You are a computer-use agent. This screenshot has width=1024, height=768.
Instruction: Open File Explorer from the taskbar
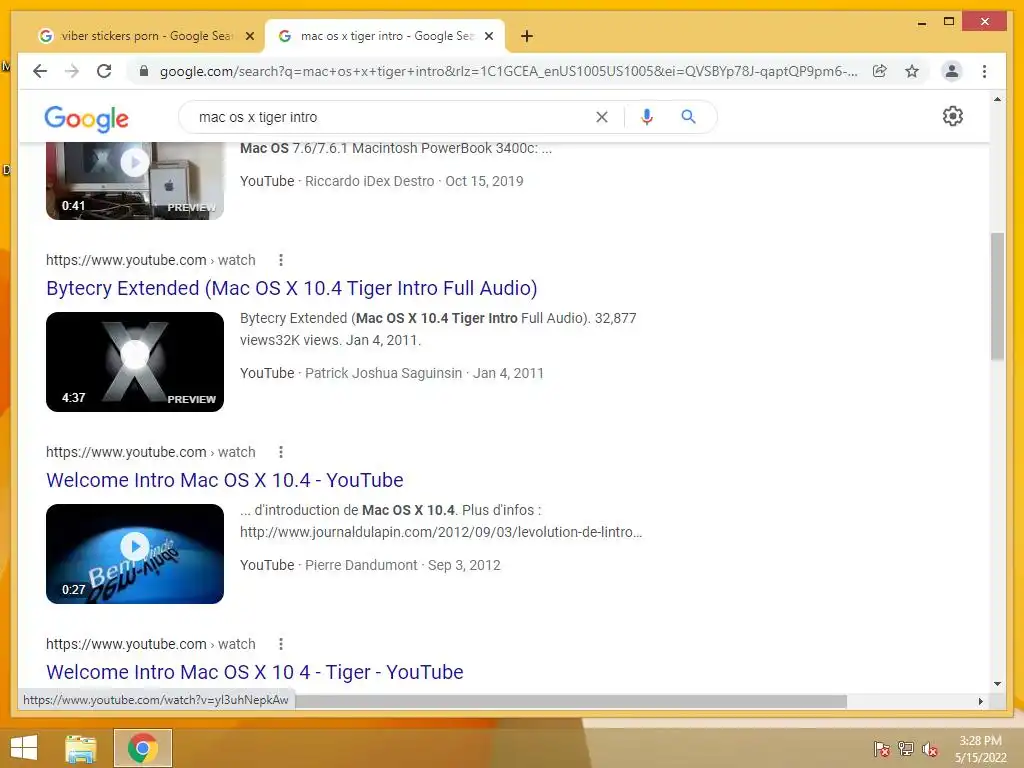[x=81, y=748]
